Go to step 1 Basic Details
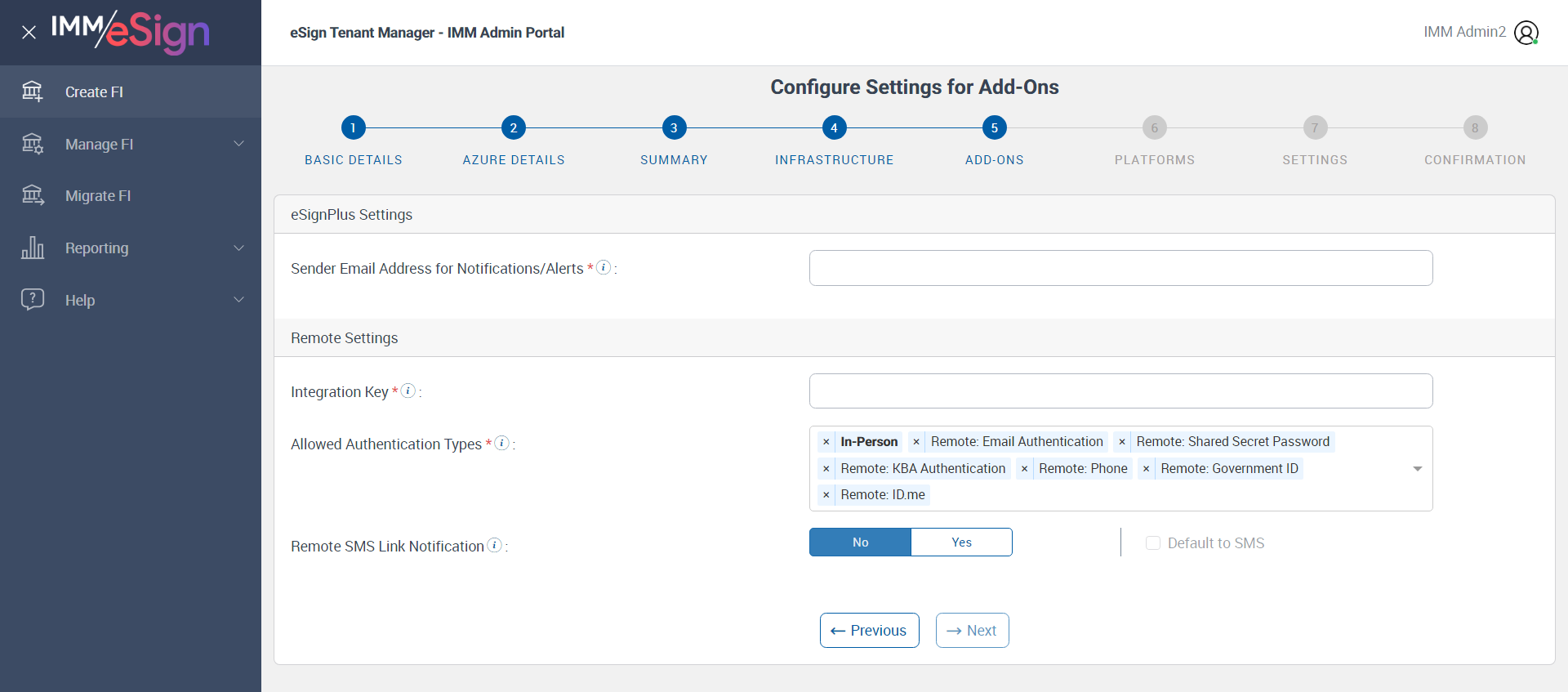Image resolution: width=1568 pixels, height=692 pixels. [353, 127]
